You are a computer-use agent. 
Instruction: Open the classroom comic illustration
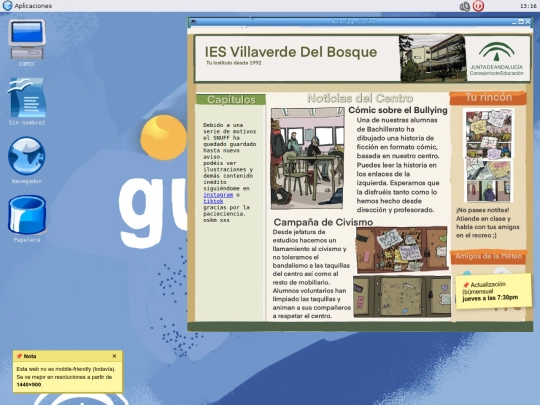tap(308, 158)
